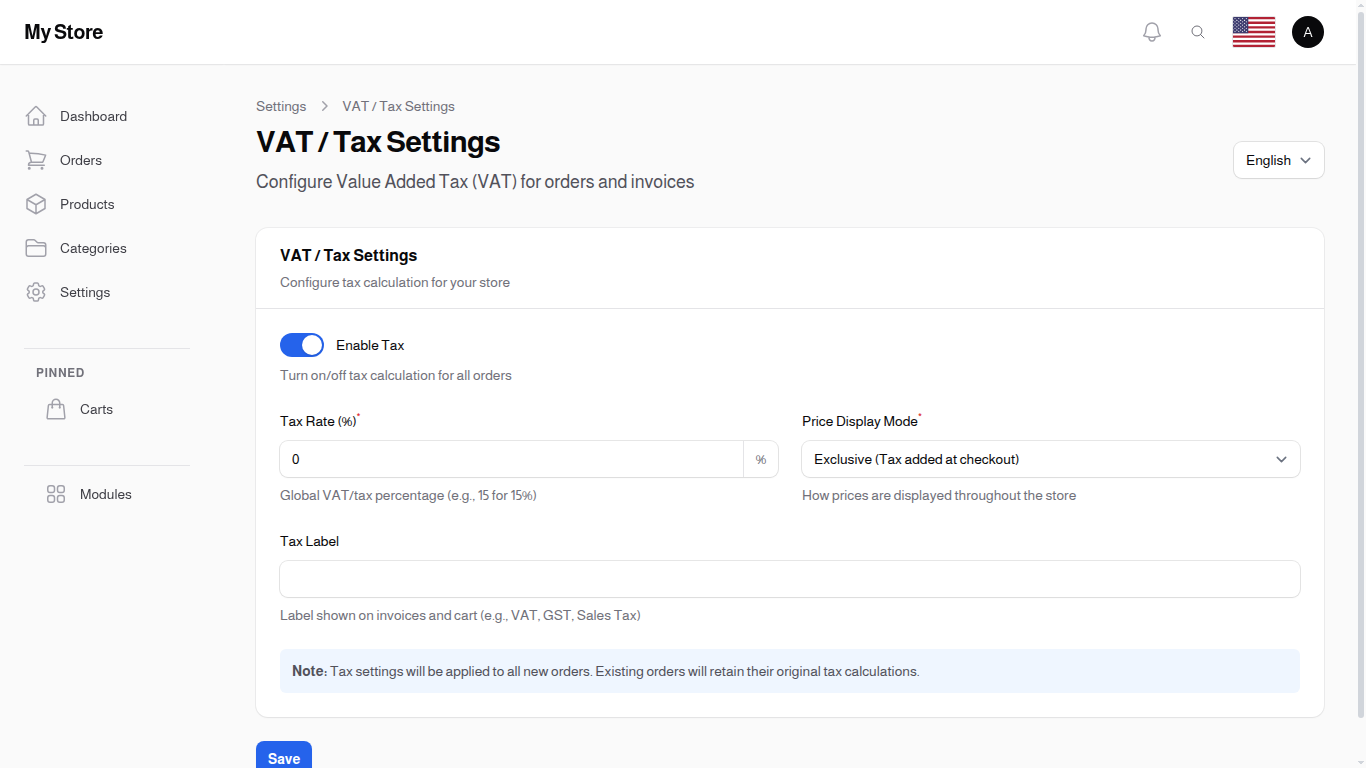Change the store country via the US flag
The height and width of the screenshot is (768, 1366).
1253,31
